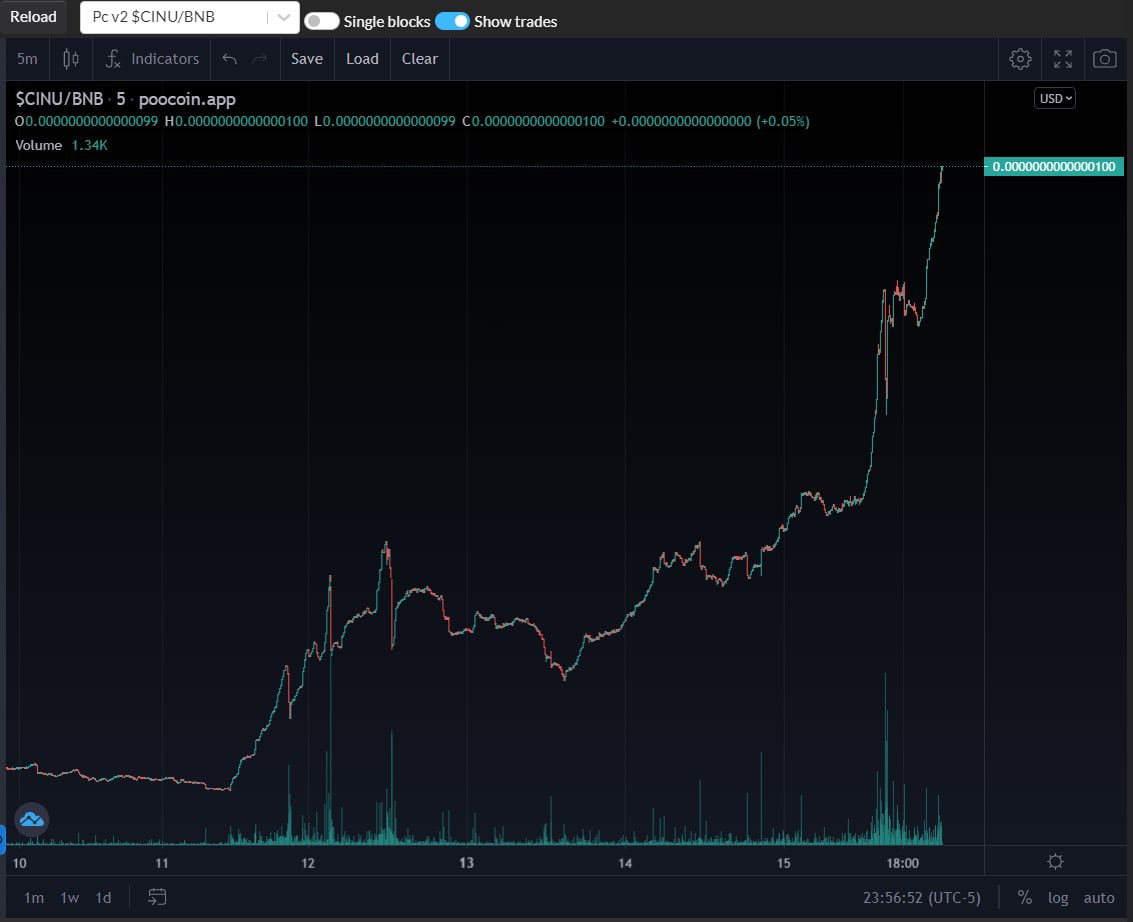This screenshot has width=1133, height=922.
Task: Open the USD currency dropdown
Action: tap(1055, 98)
